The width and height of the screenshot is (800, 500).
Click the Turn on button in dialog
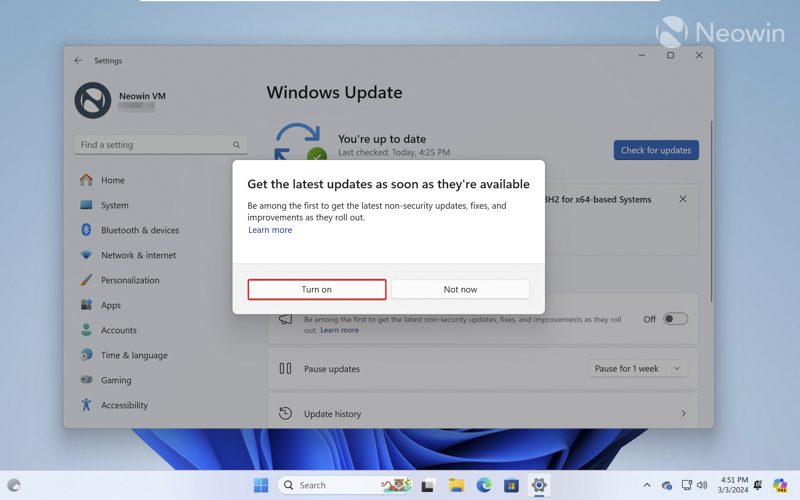(x=317, y=289)
